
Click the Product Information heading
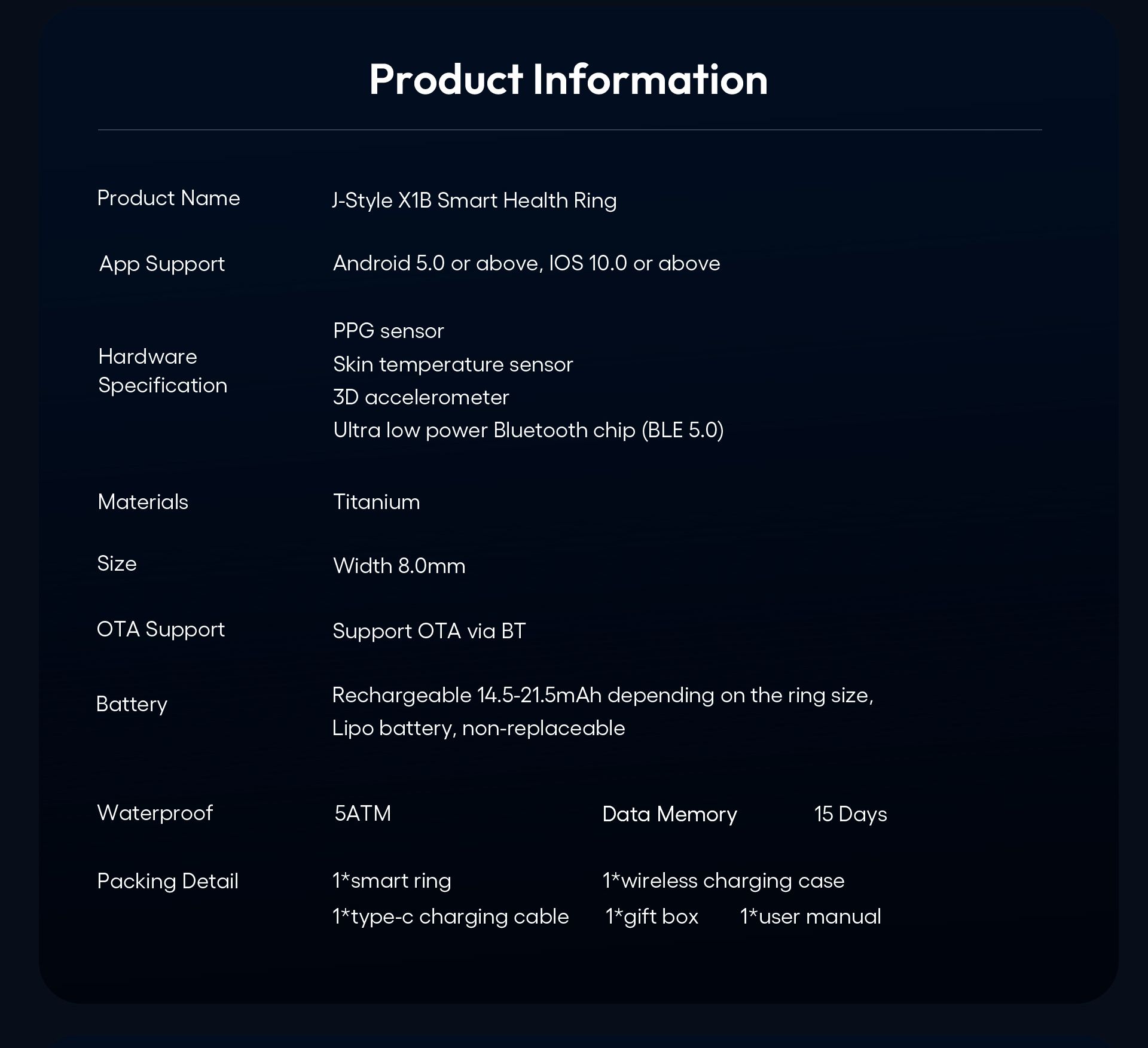tap(568, 79)
